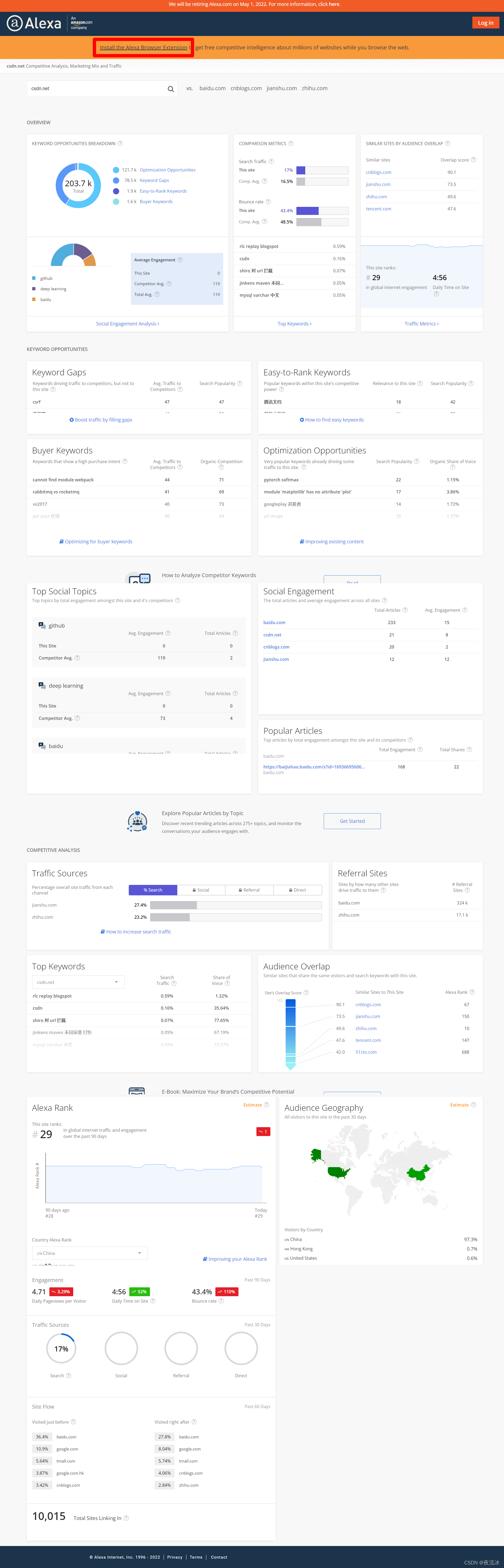Click 'pytorch softmax' keyword row
The height and width of the screenshot is (1568, 504).
(x=370, y=480)
